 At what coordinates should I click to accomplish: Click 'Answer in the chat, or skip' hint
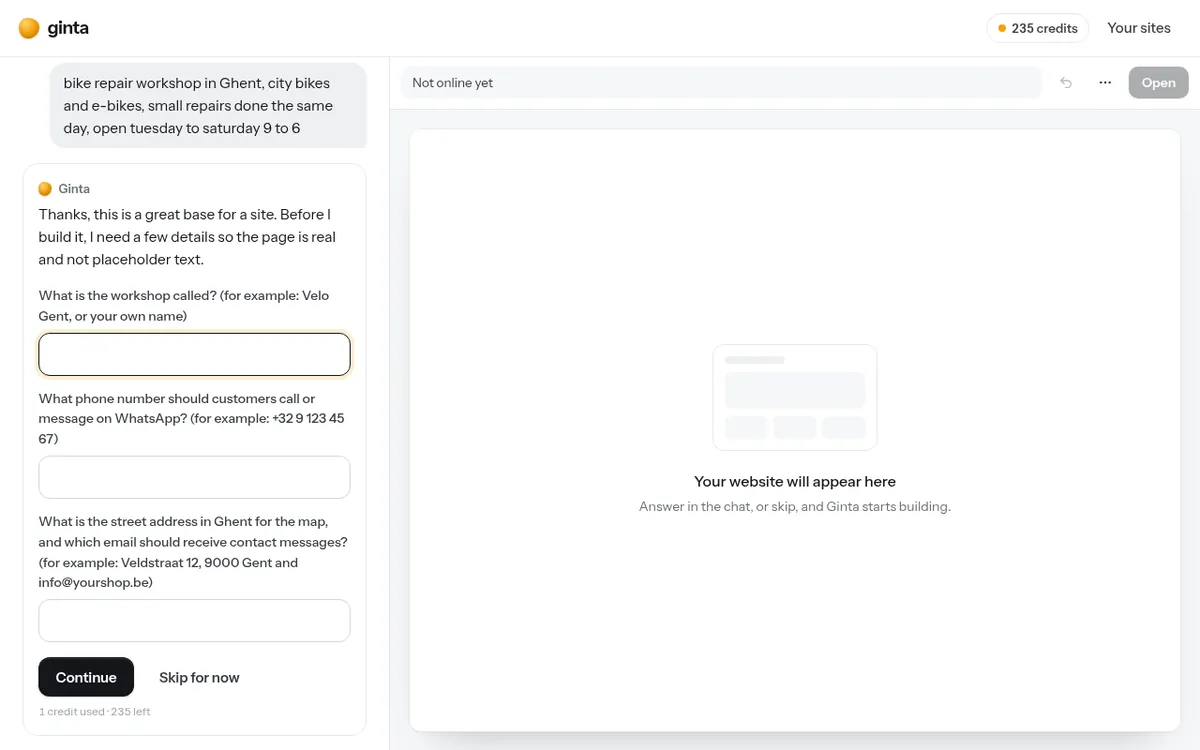[795, 507]
